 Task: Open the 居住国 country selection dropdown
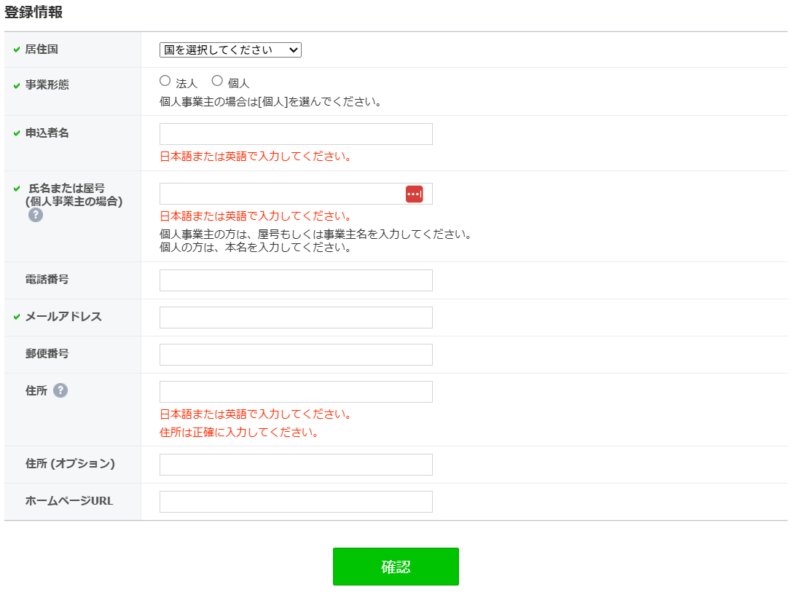(230, 50)
